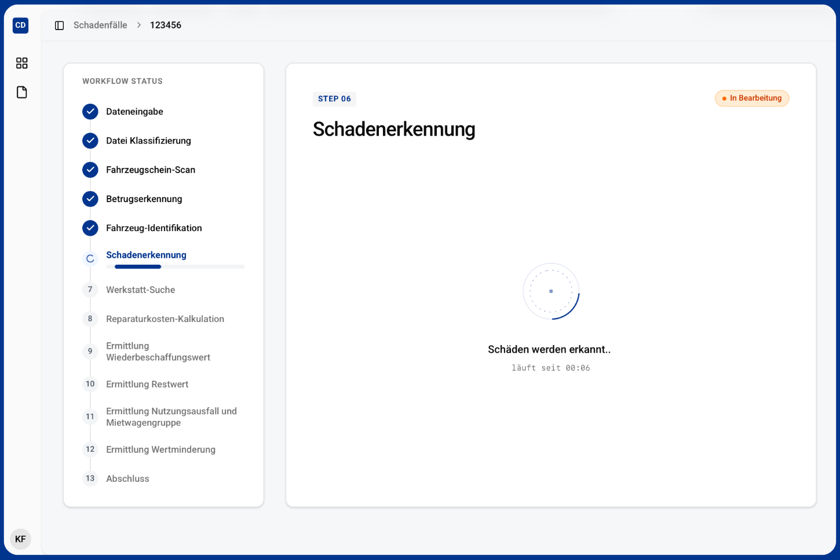
Task: Click the CD logo icon
Action: pos(20,25)
